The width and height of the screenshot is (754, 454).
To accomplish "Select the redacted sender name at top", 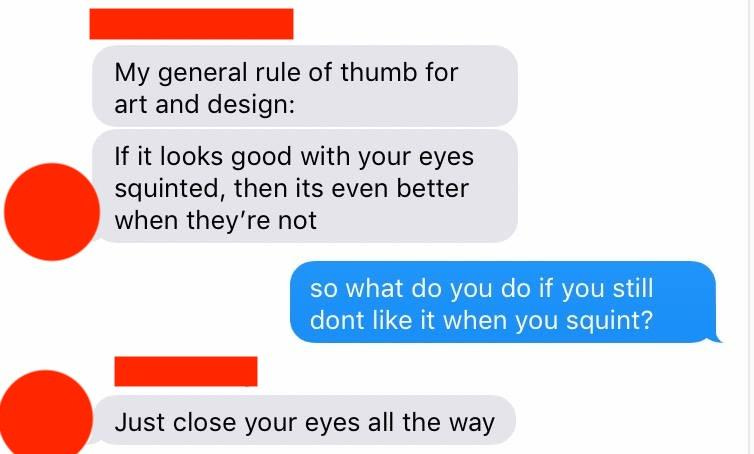I will (x=191, y=24).
